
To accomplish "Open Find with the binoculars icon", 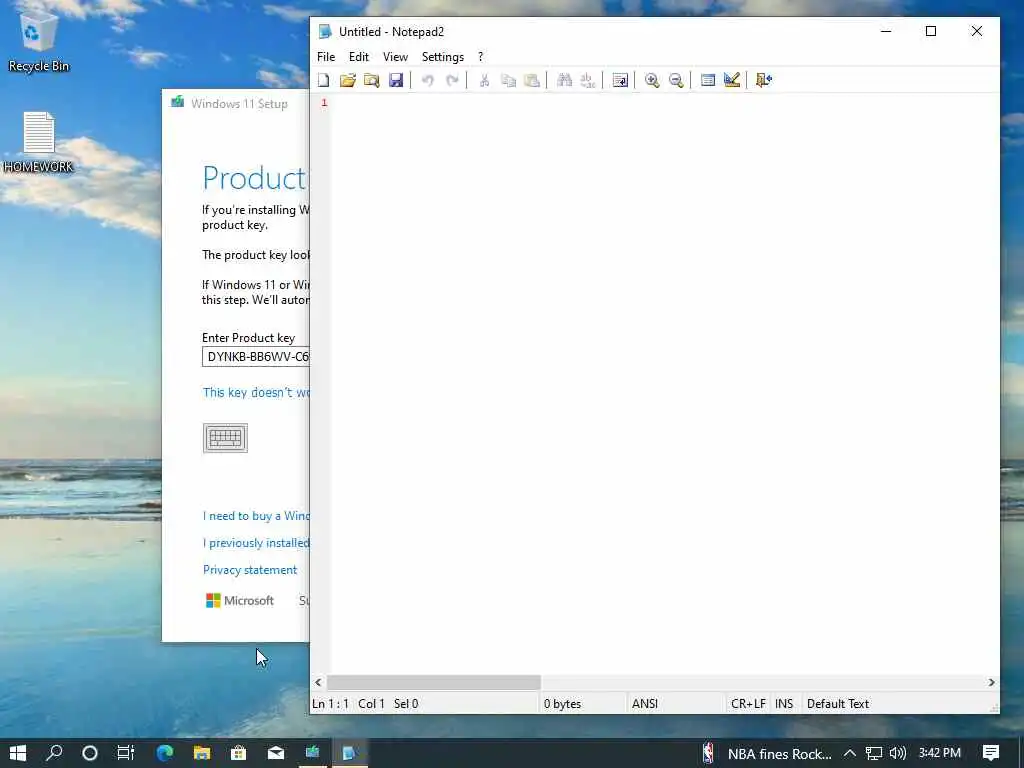I will tap(564, 80).
